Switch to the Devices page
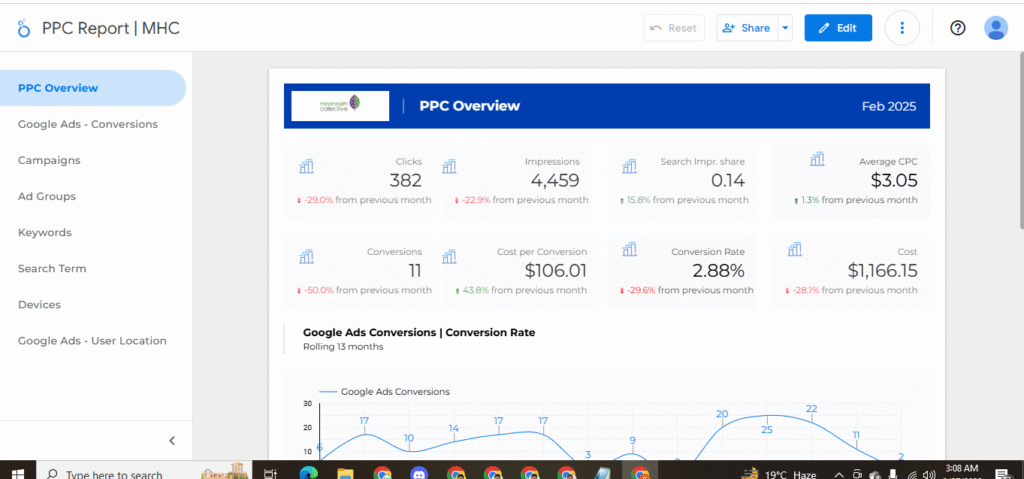1024x479 pixels. click(39, 304)
